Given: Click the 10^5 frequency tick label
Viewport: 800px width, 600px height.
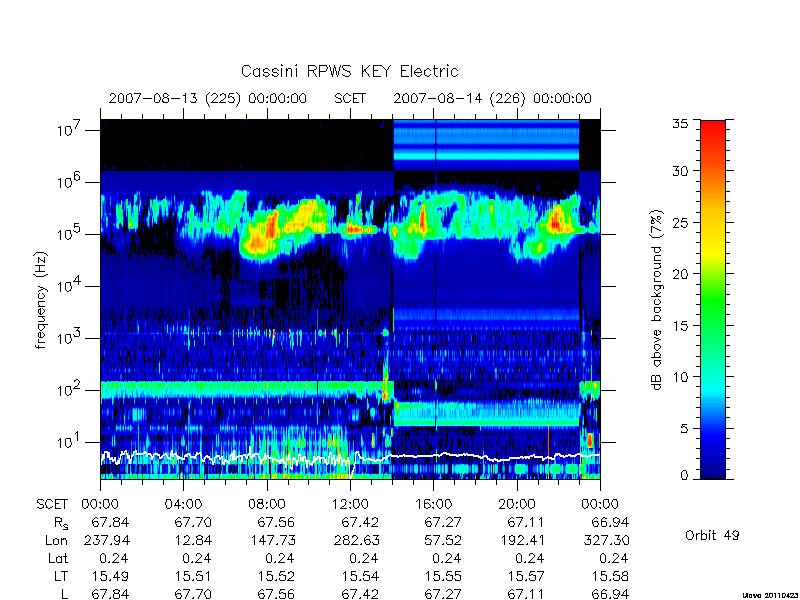Looking at the screenshot, I should [x=70, y=234].
